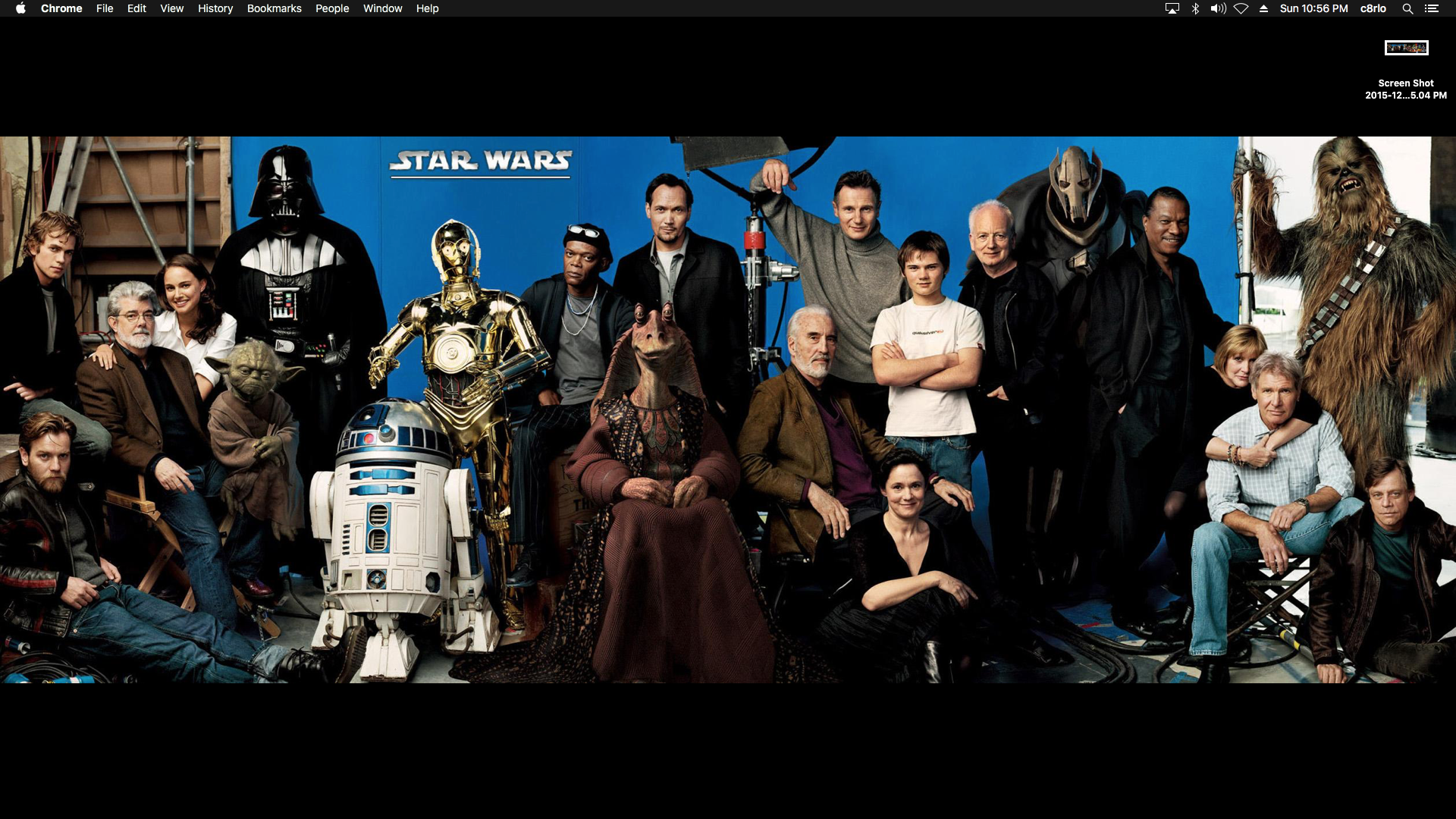Select the Screen Shot file thumbnail on desktop
The image size is (1456, 819).
tap(1407, 48)
